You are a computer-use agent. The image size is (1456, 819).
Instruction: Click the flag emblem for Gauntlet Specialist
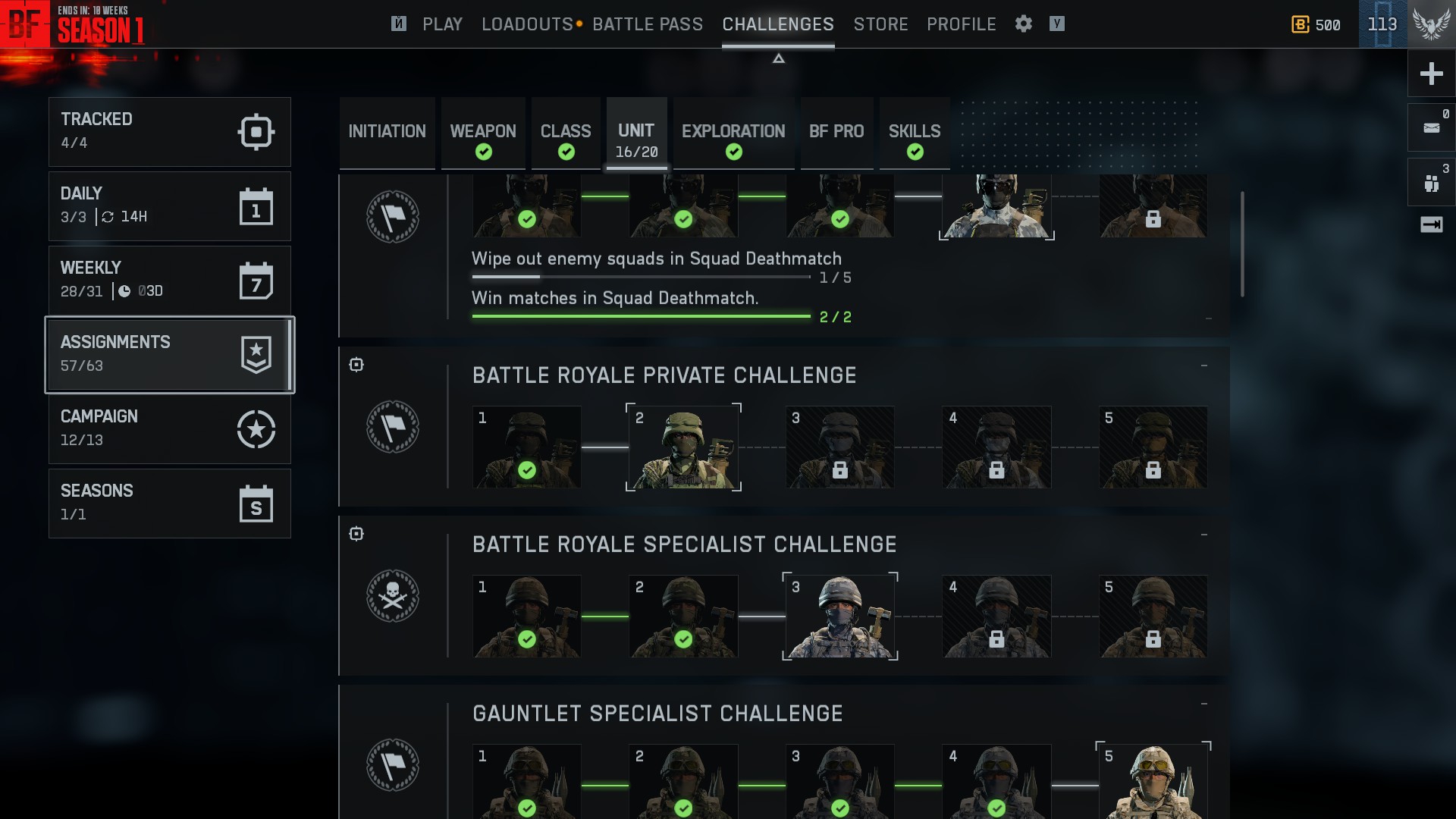point(393,765)
